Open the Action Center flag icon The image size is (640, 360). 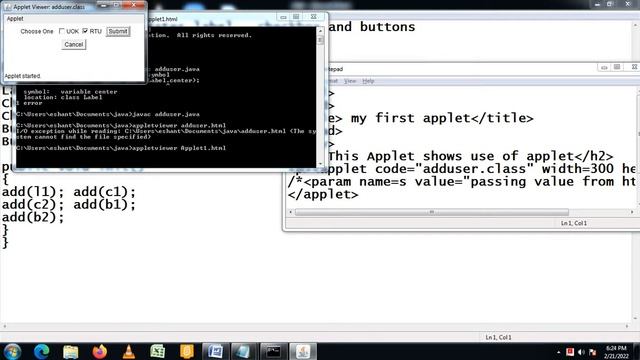pos(593,352)
